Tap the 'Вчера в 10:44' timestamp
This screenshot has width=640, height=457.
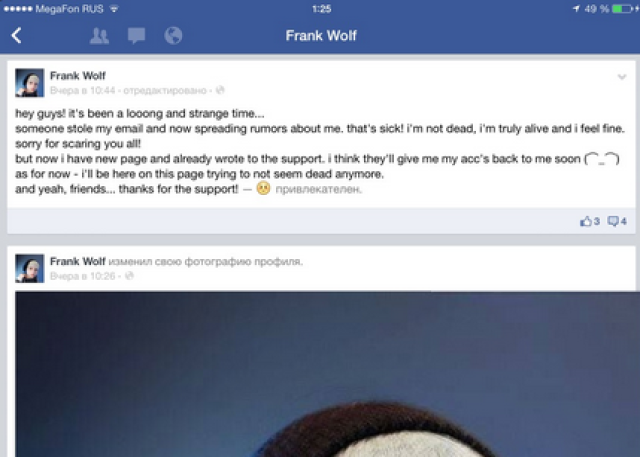[x=82, y=90]
